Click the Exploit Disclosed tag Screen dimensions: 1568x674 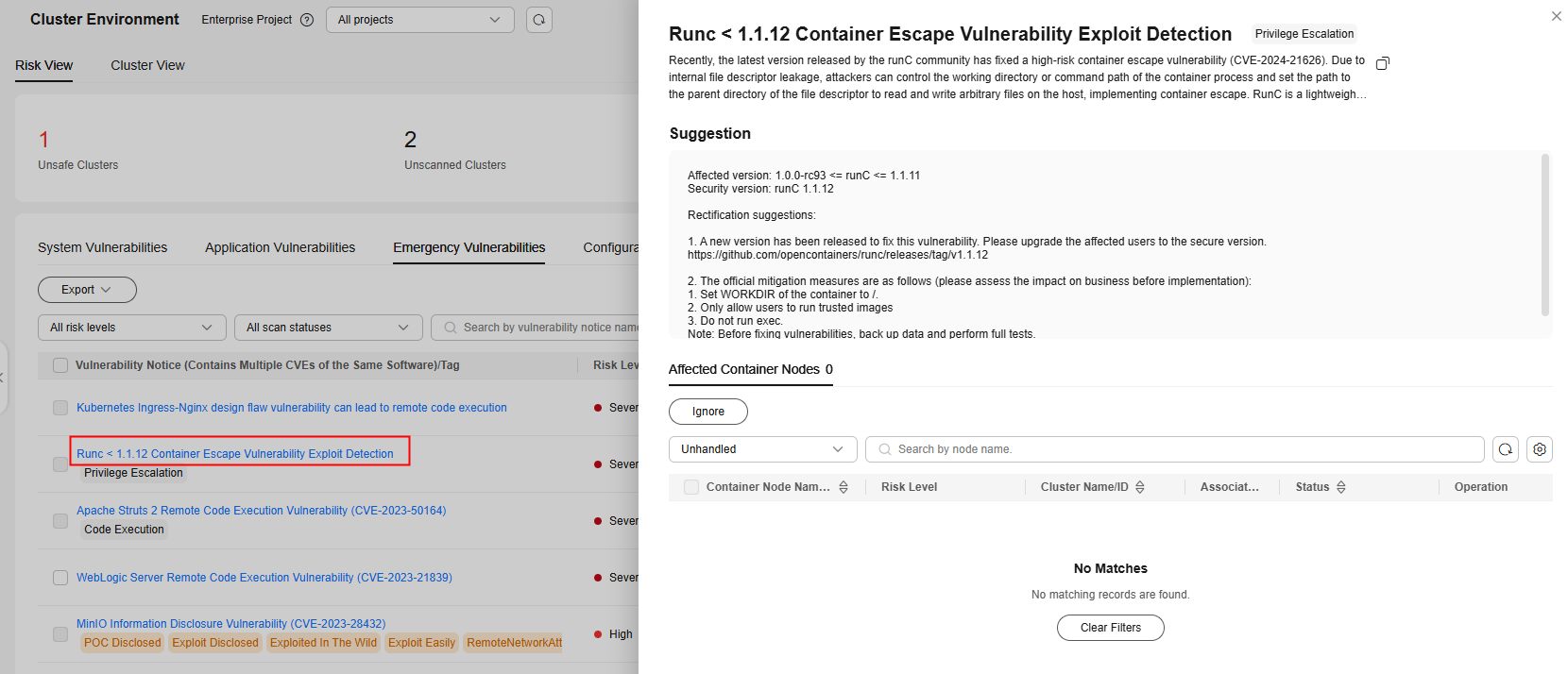pos(215,643)
